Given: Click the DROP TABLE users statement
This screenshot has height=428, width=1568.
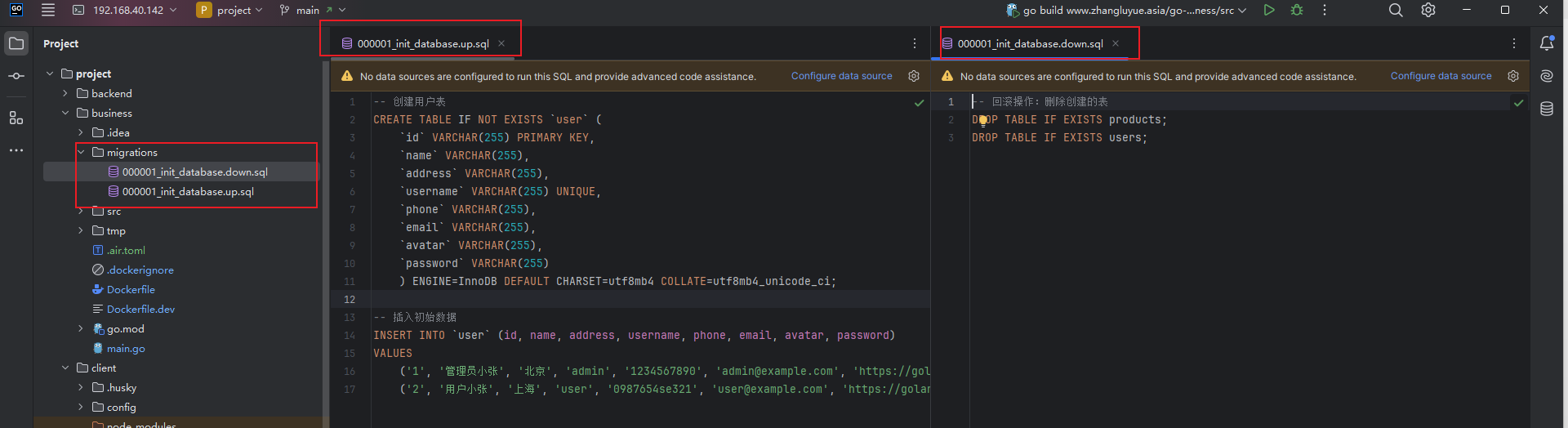Looking at the screenshot, I should (1059, 137).
